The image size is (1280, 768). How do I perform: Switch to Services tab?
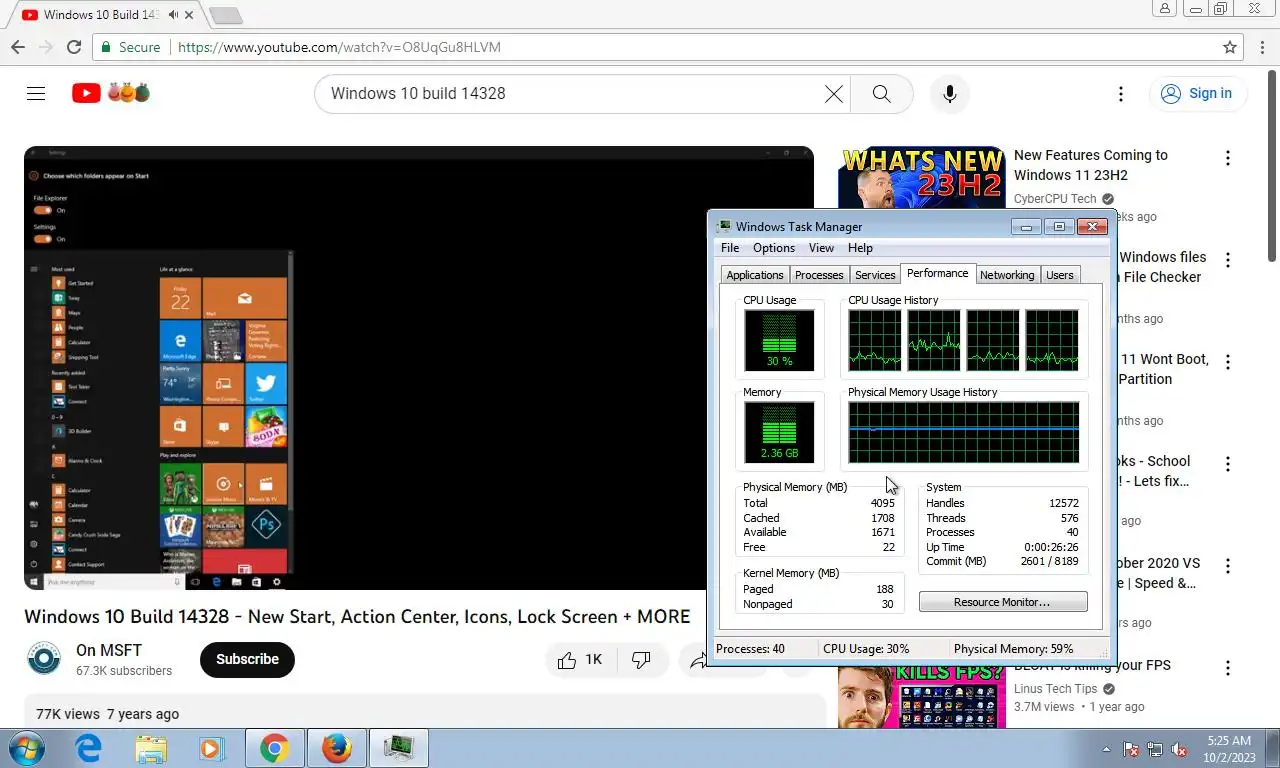(875, 275)
